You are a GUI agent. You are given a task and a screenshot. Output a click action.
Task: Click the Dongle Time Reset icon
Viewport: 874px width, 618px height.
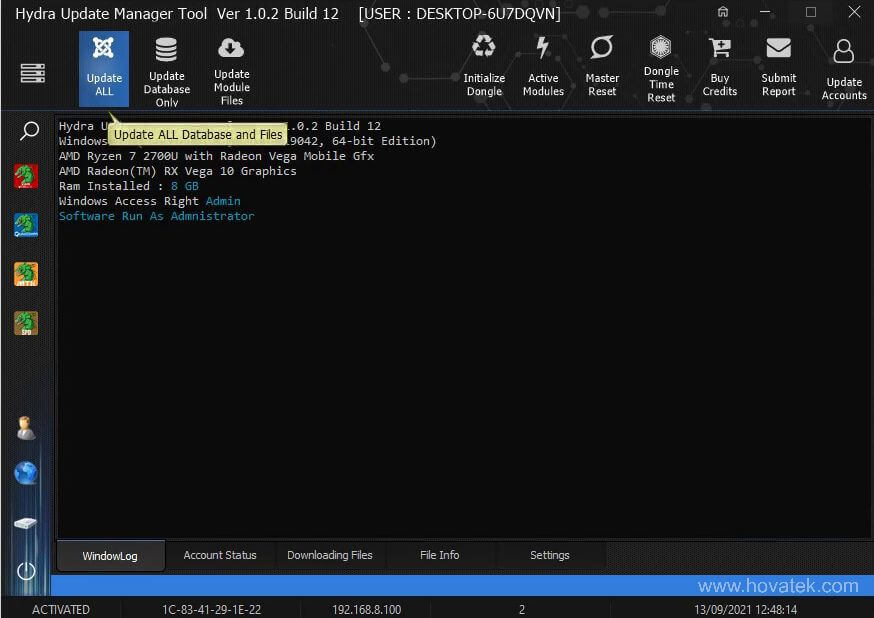pos(661,60)
